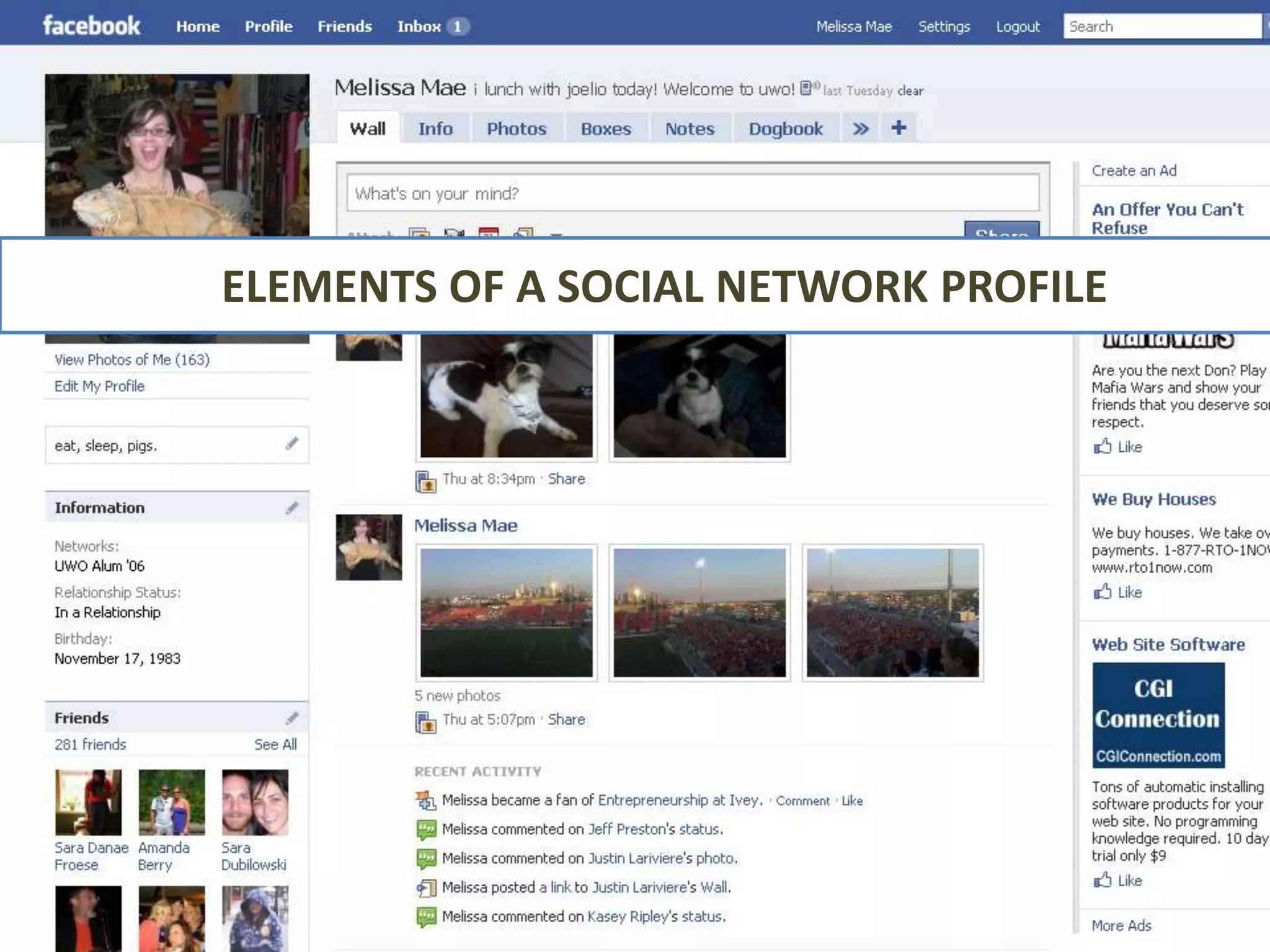Open the Home menu item
1270x952 pixels.
pyautogui.click(x=198, y=27)
